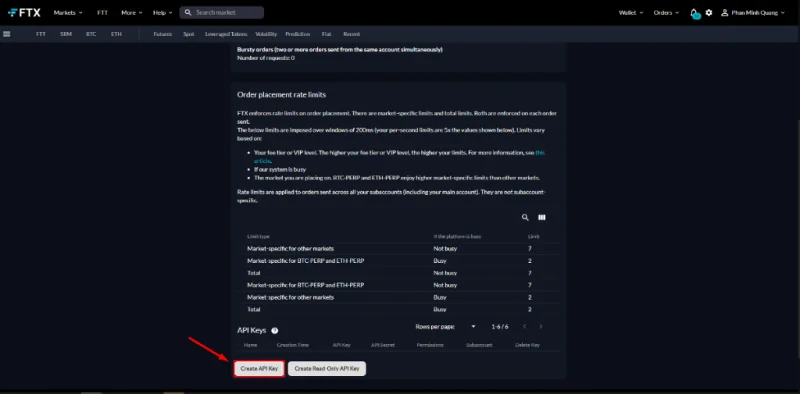Open the hamburger sidebar menu
This screenshot has width=800, height=394.
click(7, 34)
